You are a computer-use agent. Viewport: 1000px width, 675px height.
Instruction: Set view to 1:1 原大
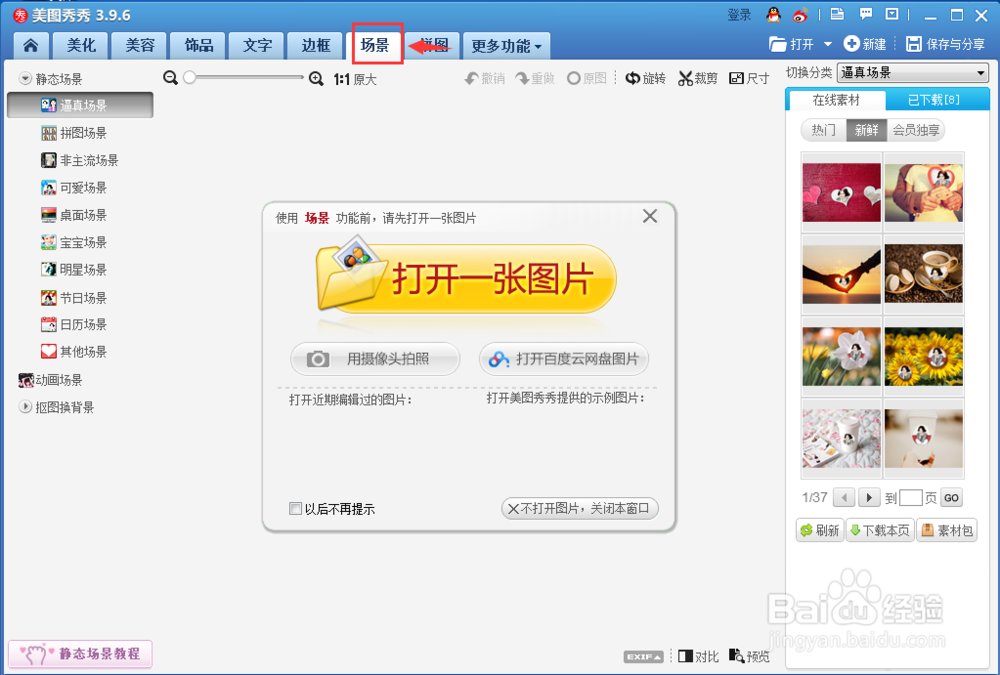pyautogui.click(x=355, y=79)
